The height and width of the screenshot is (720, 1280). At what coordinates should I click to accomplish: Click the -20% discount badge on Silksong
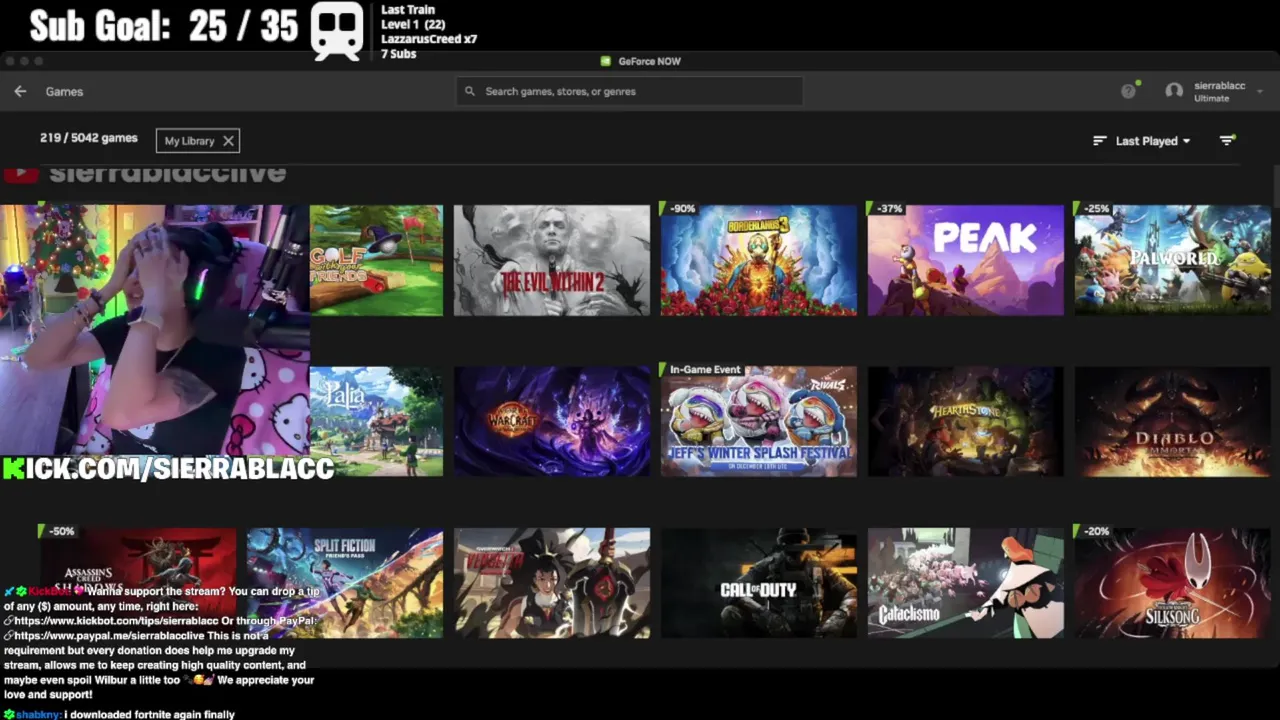click(1096, 531)
